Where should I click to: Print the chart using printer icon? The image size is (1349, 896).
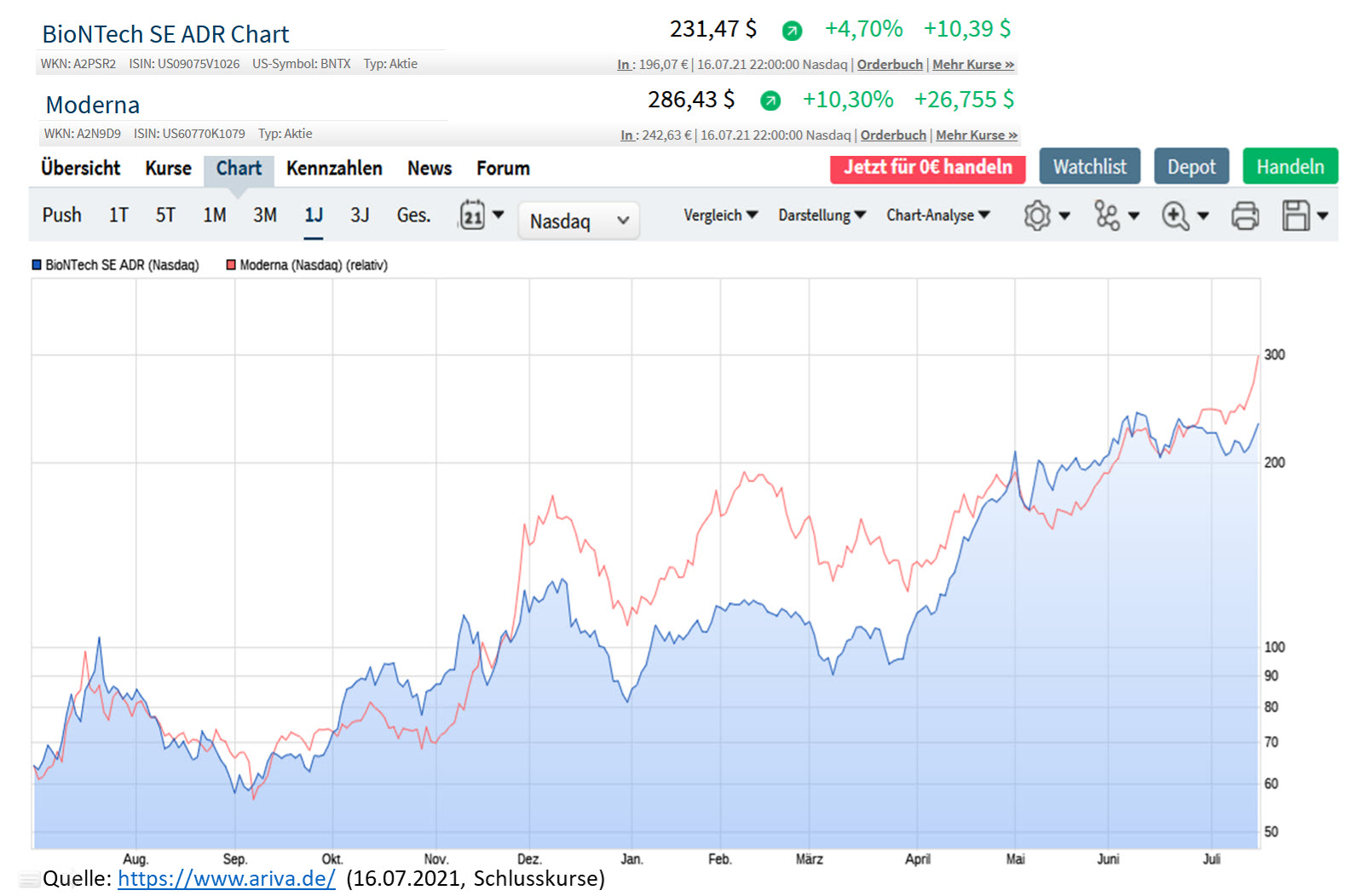pyautogui.click(x=1245, y=215)
